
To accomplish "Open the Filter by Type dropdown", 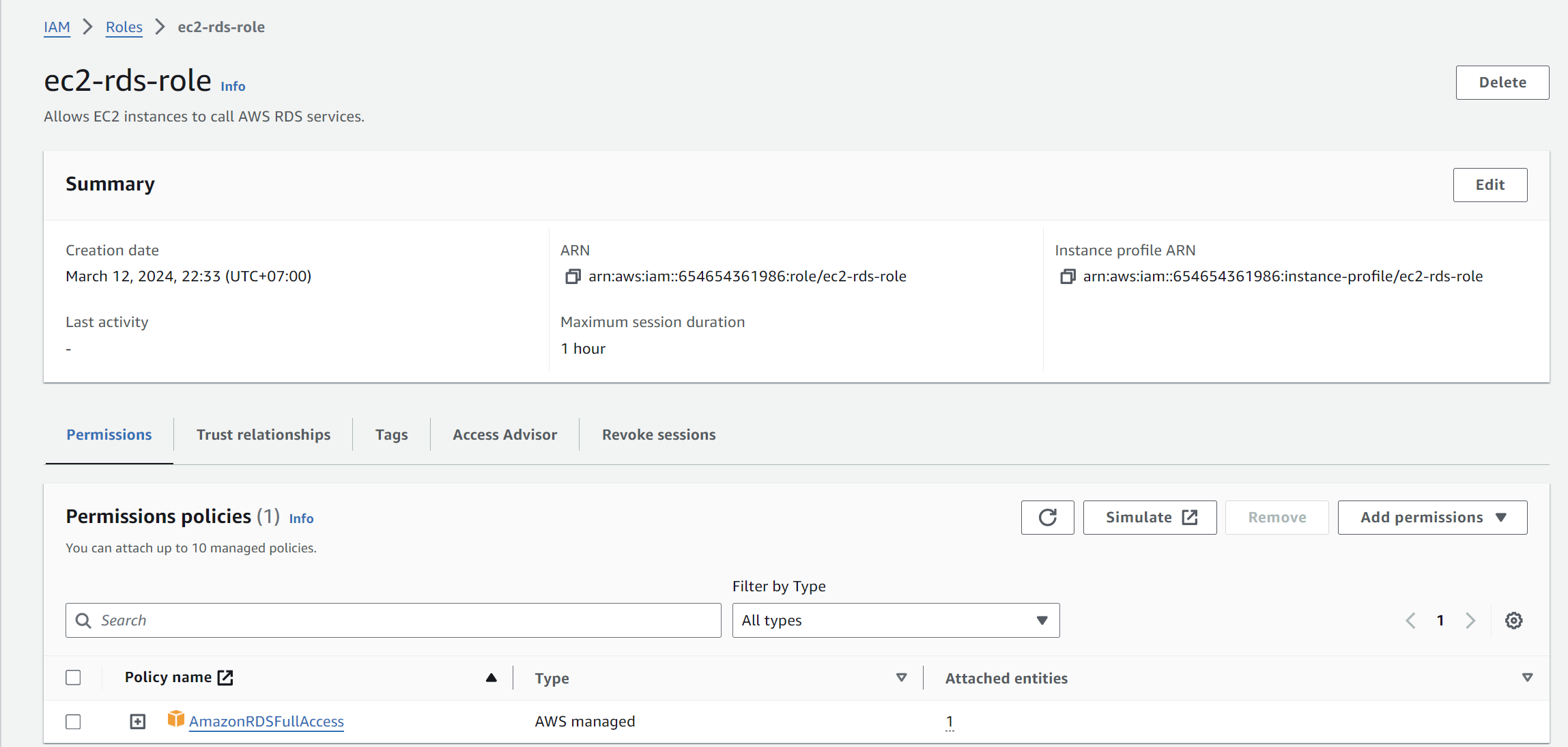I will pyautogui.click(x=896, y=621).
